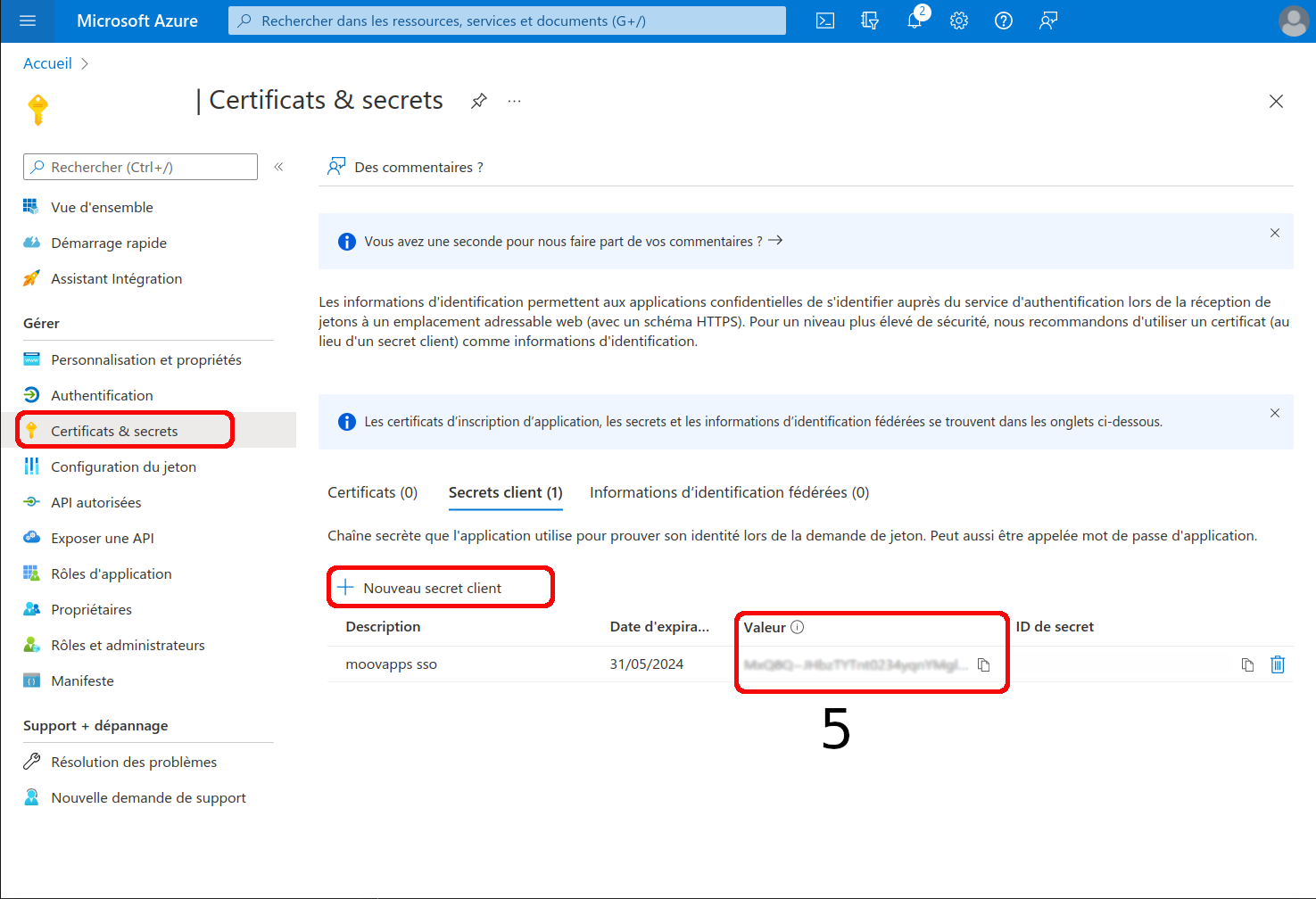Copy the secret value to clipboard
Viewport: 1316px width, 899px height.
[983, 664]
